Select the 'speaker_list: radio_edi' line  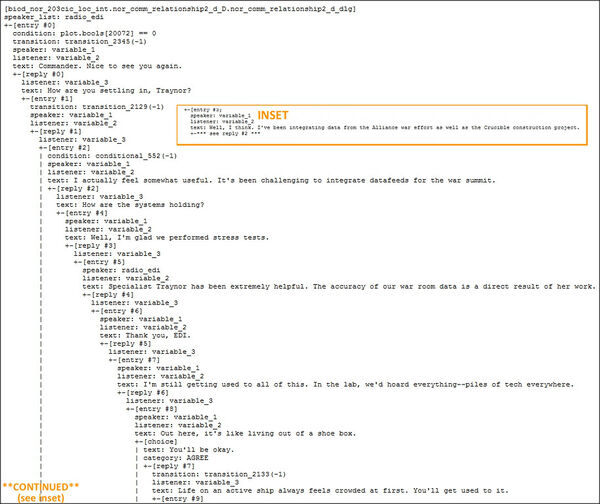coord(54,17)
